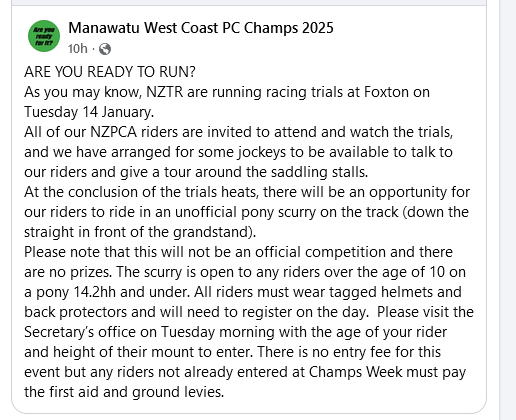Click the line 'Please note that this will not be'
The image size is (516, 420).
tap(238, 252)
